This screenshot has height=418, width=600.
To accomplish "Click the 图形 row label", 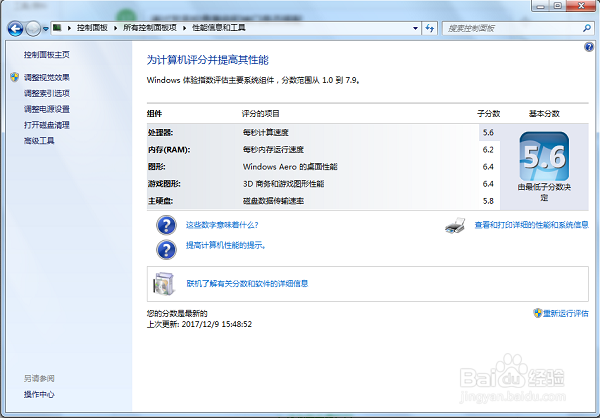I will pos(157,167).
